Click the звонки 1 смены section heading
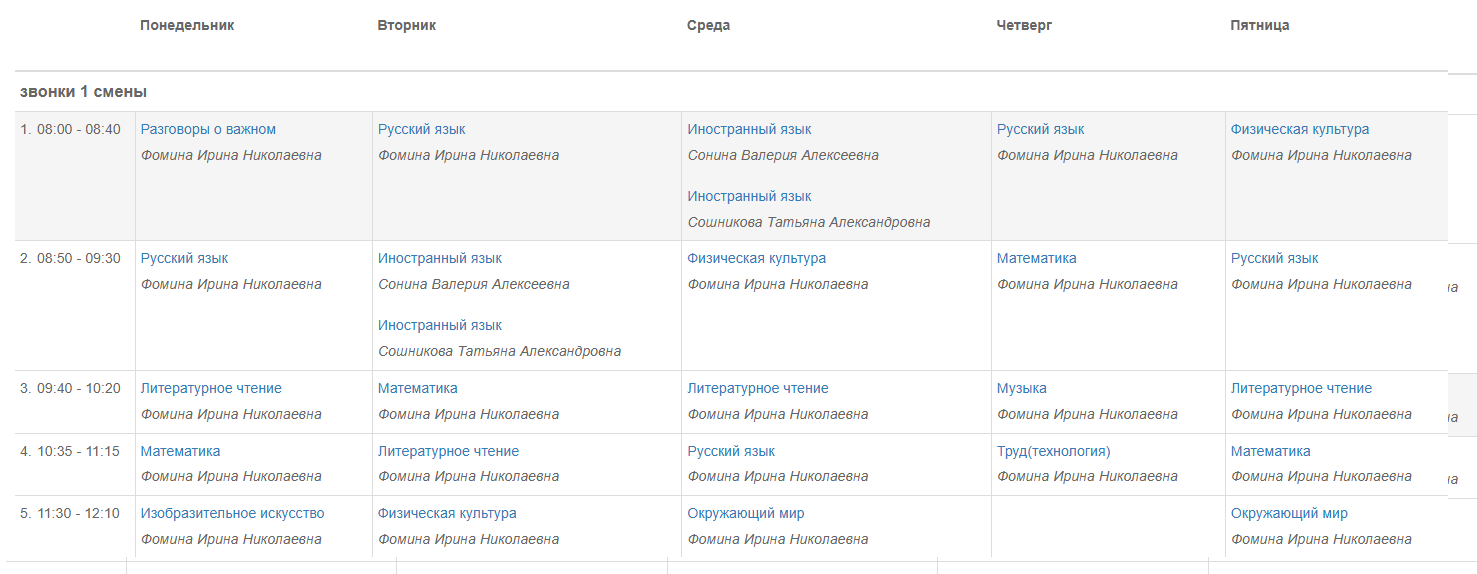Screen dimensions: 1477x574 (x=84, y=92)
